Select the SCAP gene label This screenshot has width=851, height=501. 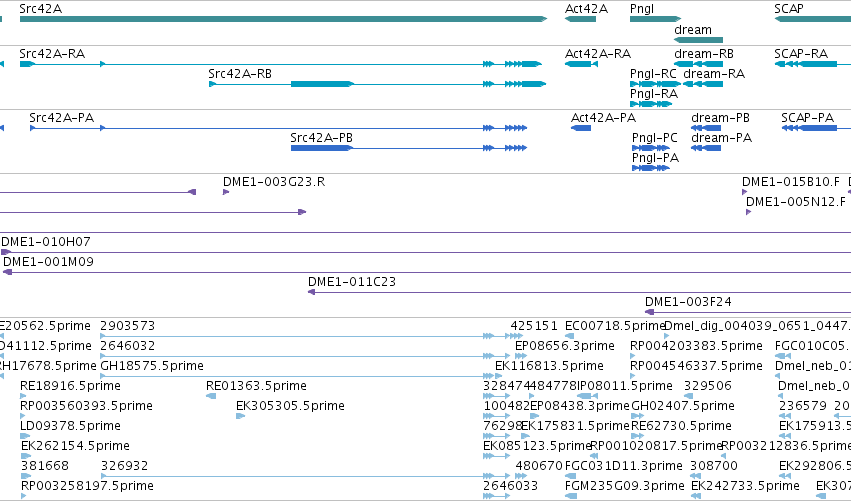[789, 9]
